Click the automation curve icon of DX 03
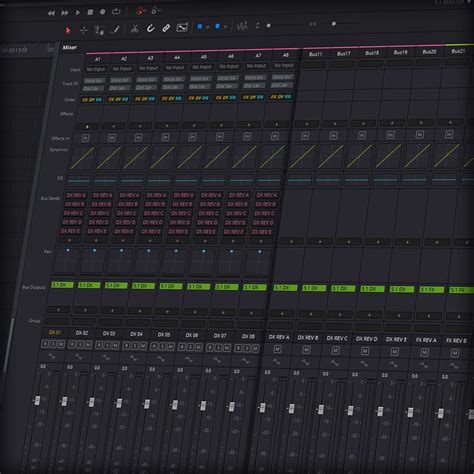Screen dimensions: 474x474 pyautogui.click(x=106, y=358)
